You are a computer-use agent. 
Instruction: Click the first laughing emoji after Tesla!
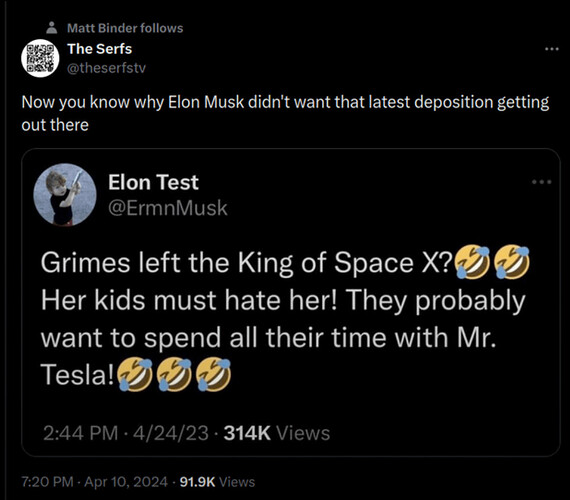135,374
